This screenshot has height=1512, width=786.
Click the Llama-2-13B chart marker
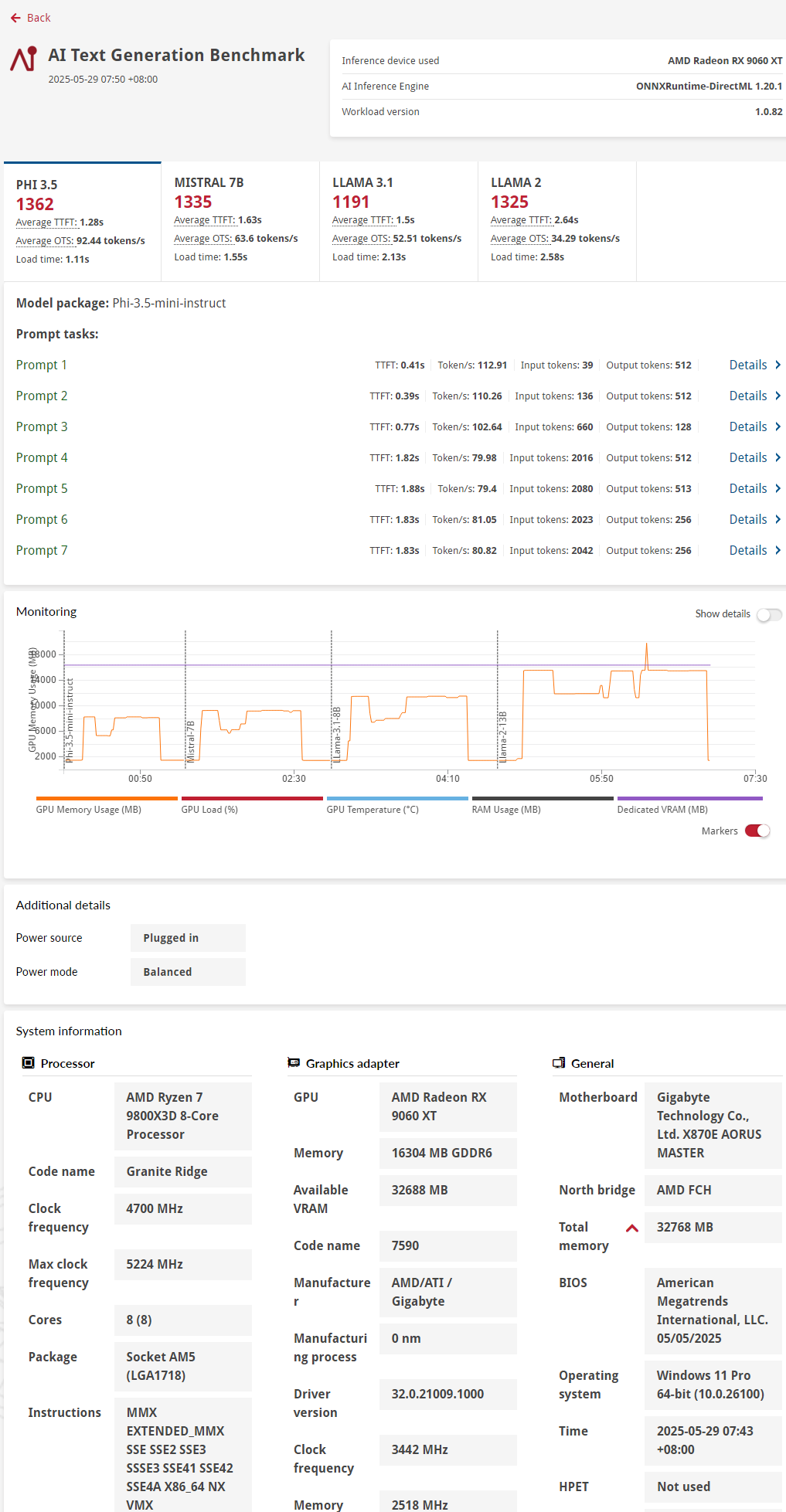point(502,737)
